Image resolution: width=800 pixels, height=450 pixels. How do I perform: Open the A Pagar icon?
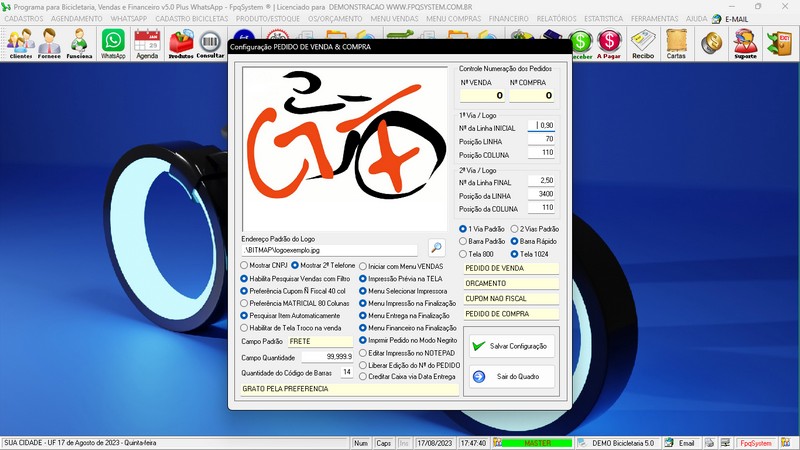609,43
